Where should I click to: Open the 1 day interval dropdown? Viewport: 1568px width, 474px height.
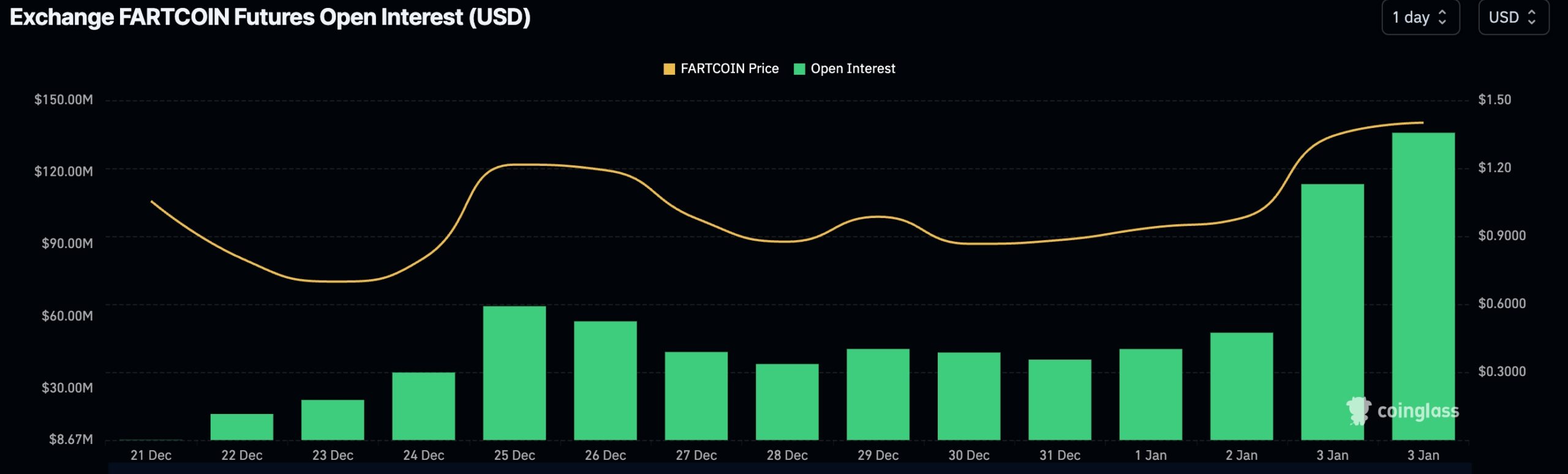click(x=1421, y=17)
